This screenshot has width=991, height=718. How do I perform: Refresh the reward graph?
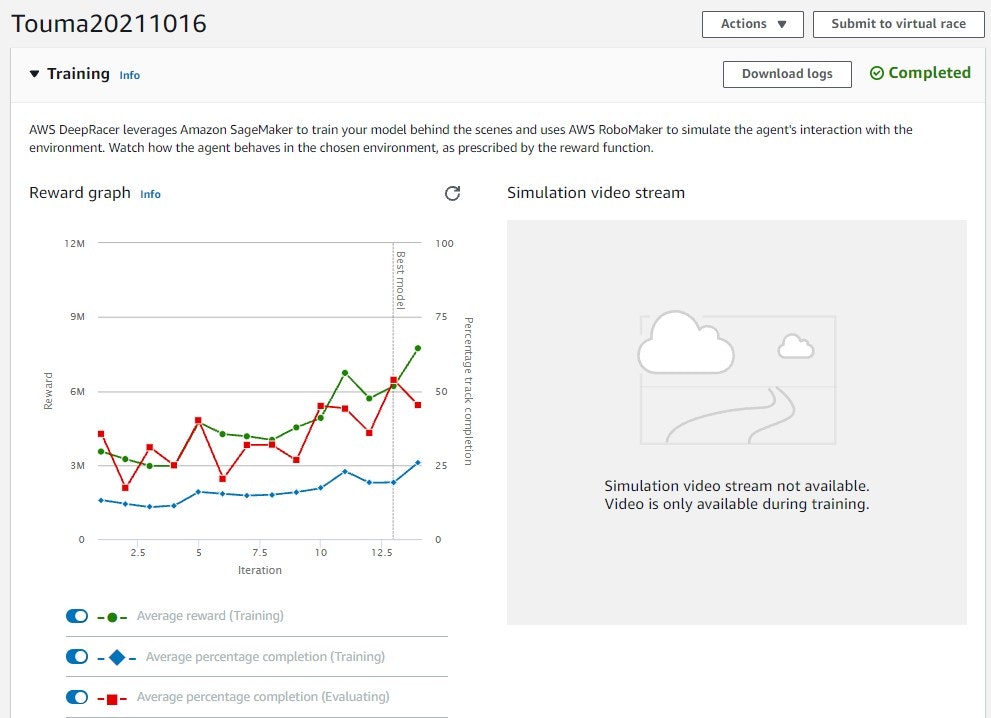tap(452, 193)
